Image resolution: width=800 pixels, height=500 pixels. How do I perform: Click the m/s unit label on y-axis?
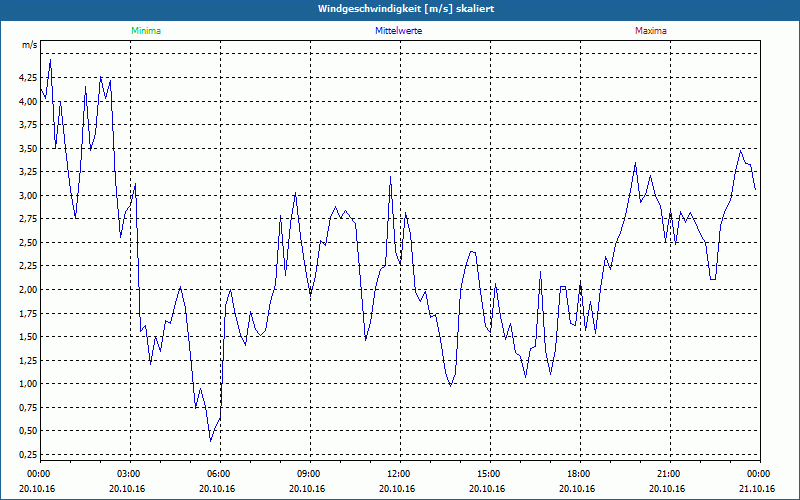click(30, 45)
